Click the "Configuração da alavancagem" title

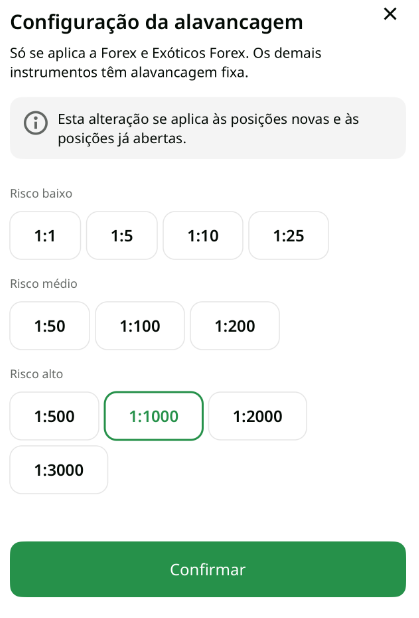coord(156,23)
